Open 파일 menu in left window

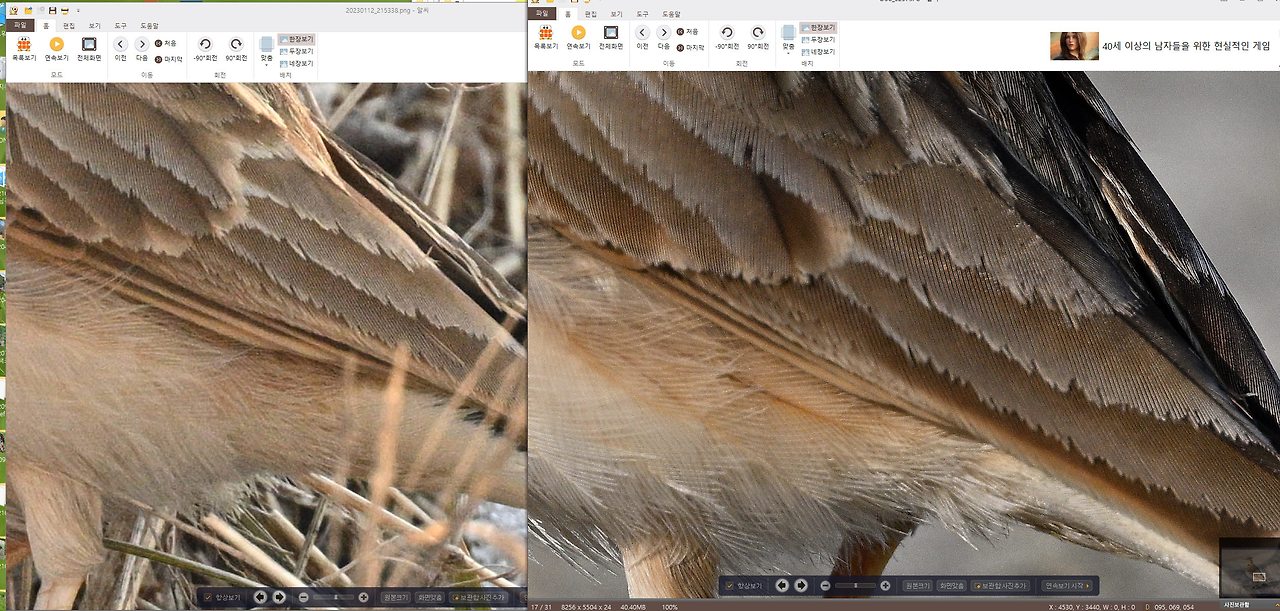pos(20,25)
